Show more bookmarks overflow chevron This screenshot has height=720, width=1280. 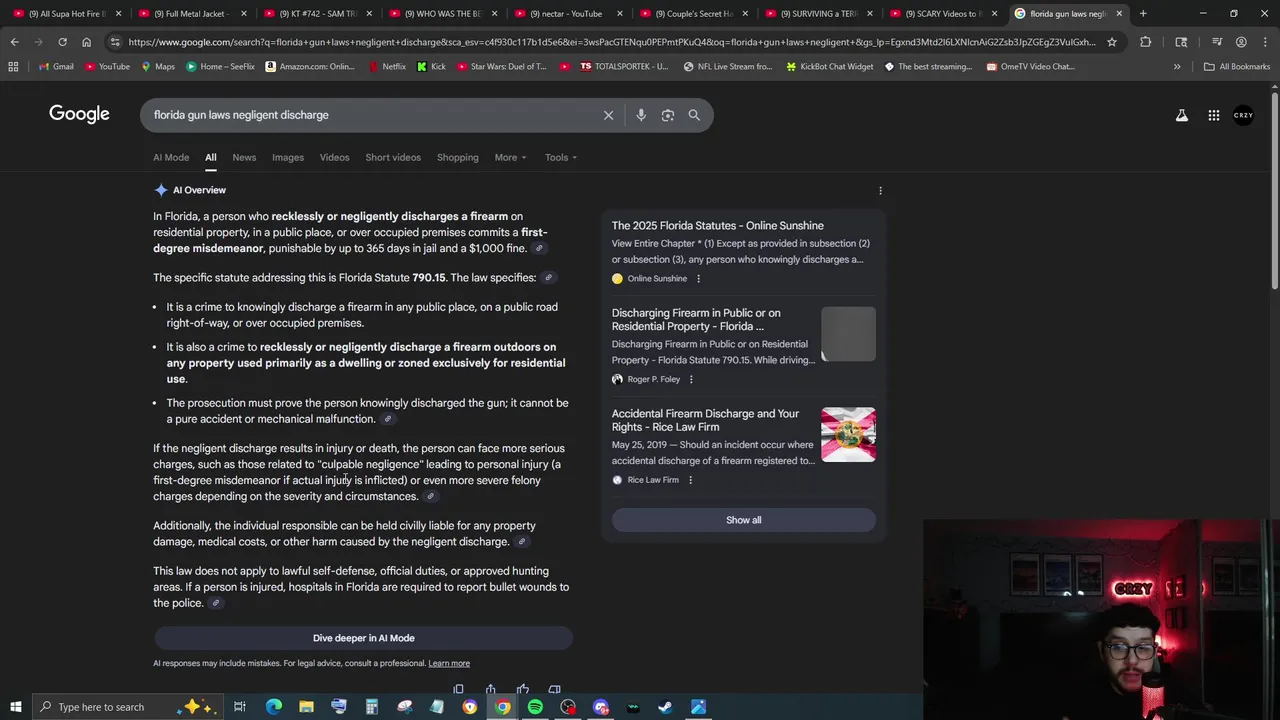[x=1177, y=67]
